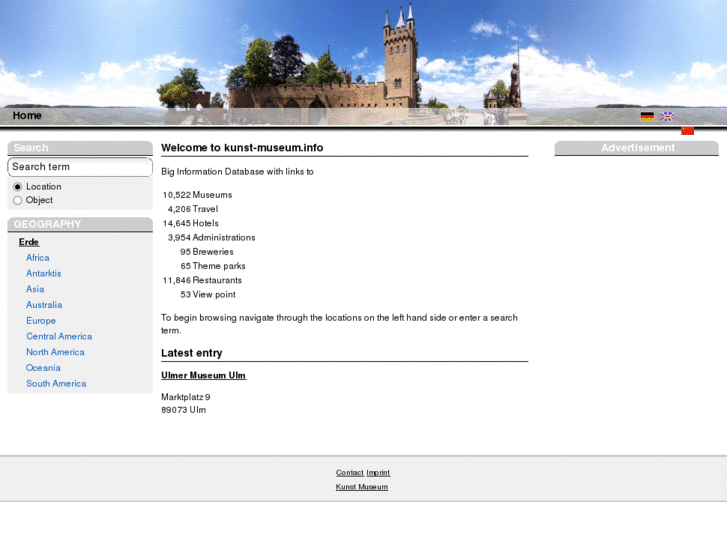Viewport: 727px width, 545px height.
Task: Select the Location radio button
Action: pyautogui.click(x=18, y=186)
